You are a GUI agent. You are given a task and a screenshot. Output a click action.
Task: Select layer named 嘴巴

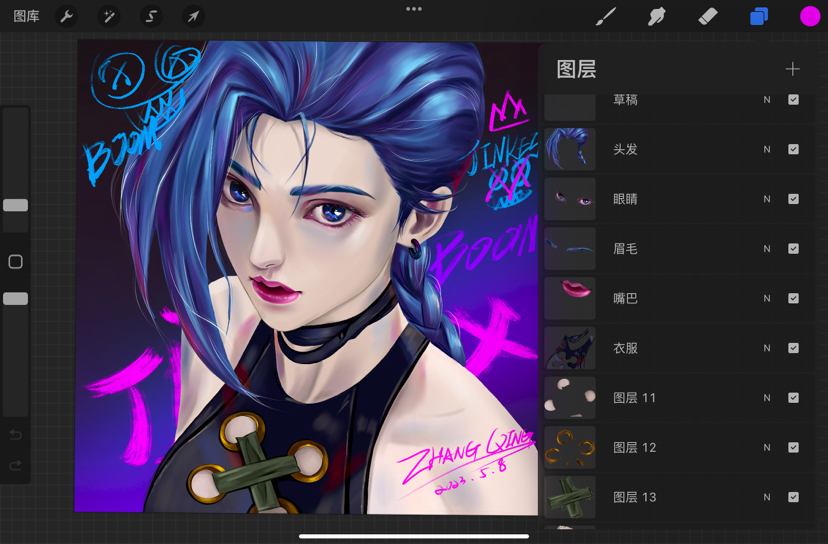point(625,298)
